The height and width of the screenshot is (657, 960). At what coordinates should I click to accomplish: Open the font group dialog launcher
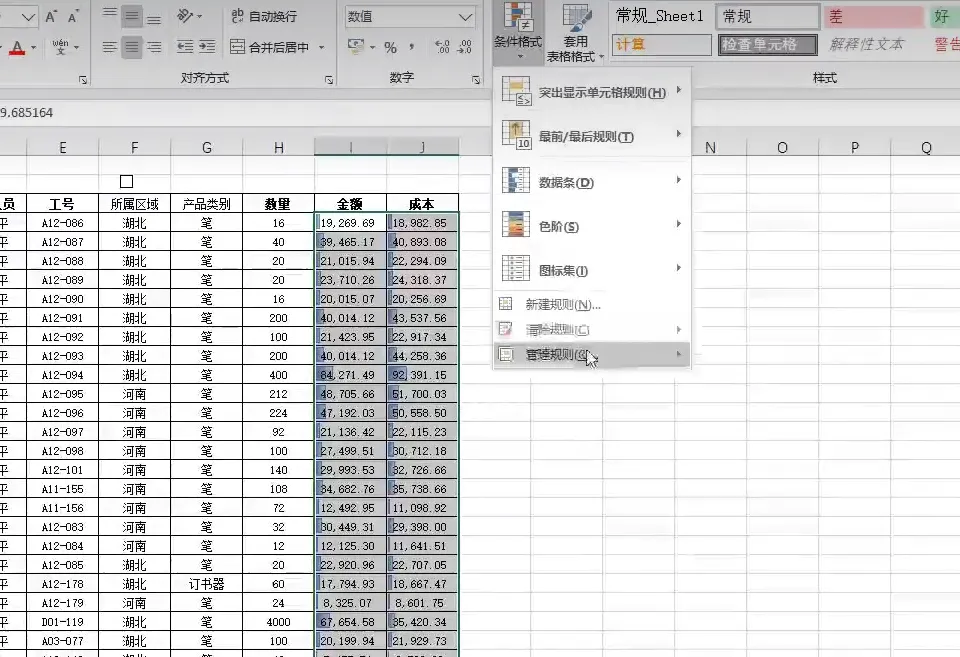pos(83,80)
